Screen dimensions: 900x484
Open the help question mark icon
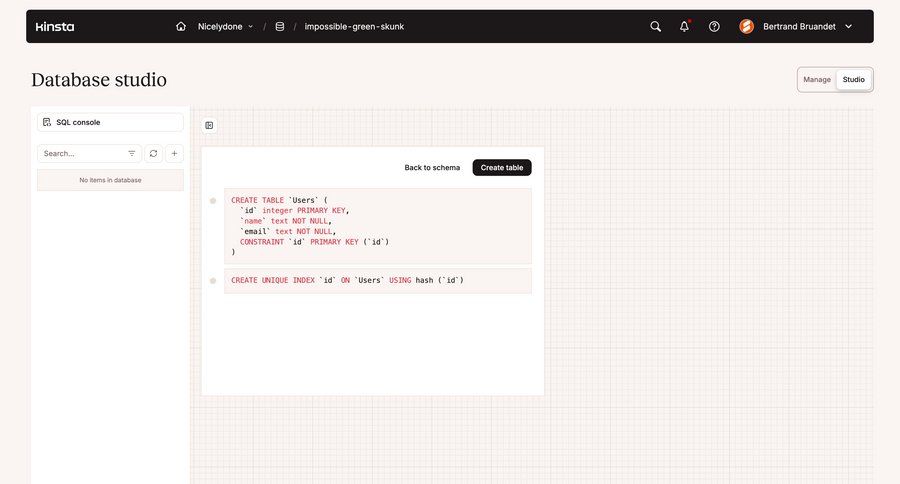point(714,27)
